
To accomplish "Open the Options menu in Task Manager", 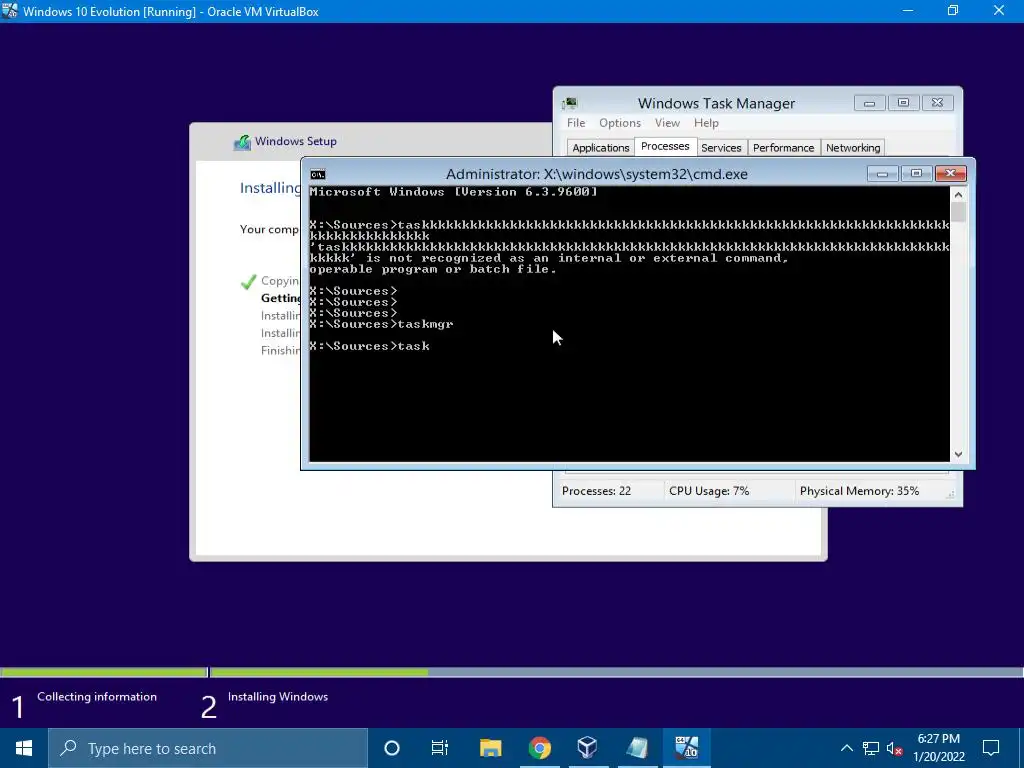I will tap(619, 123).
